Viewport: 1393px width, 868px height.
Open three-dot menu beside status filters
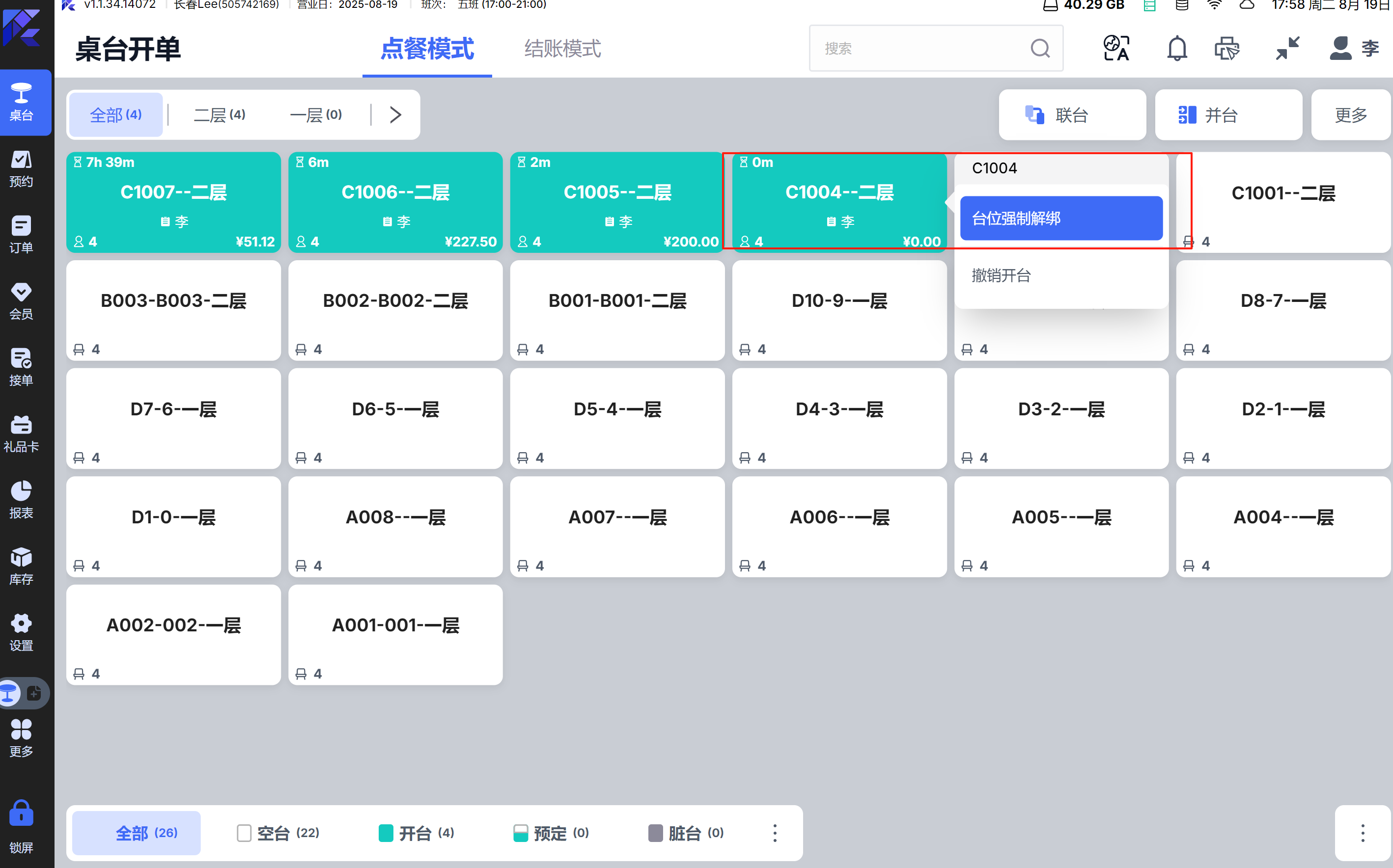point(775,833)
